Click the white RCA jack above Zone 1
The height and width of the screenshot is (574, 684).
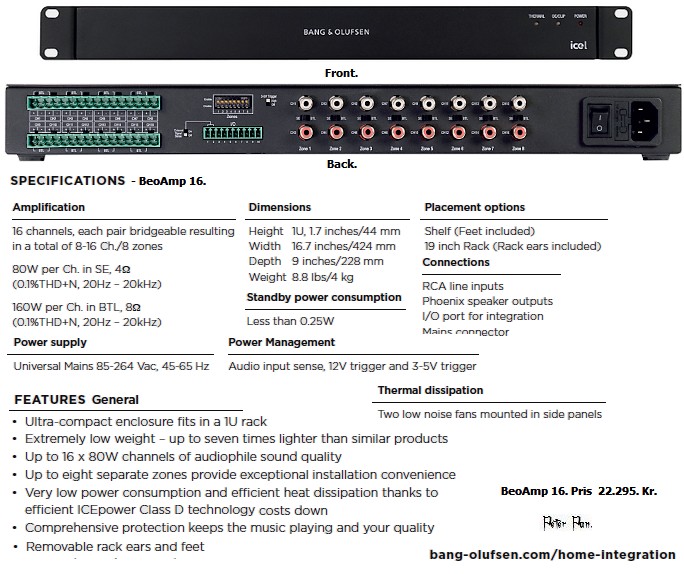(x=306, y=103)
